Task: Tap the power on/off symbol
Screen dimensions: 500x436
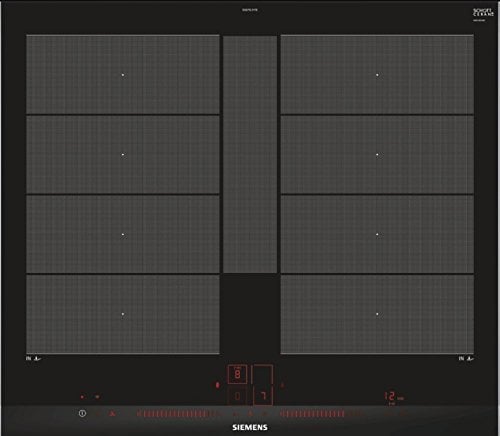Action: 82,413
